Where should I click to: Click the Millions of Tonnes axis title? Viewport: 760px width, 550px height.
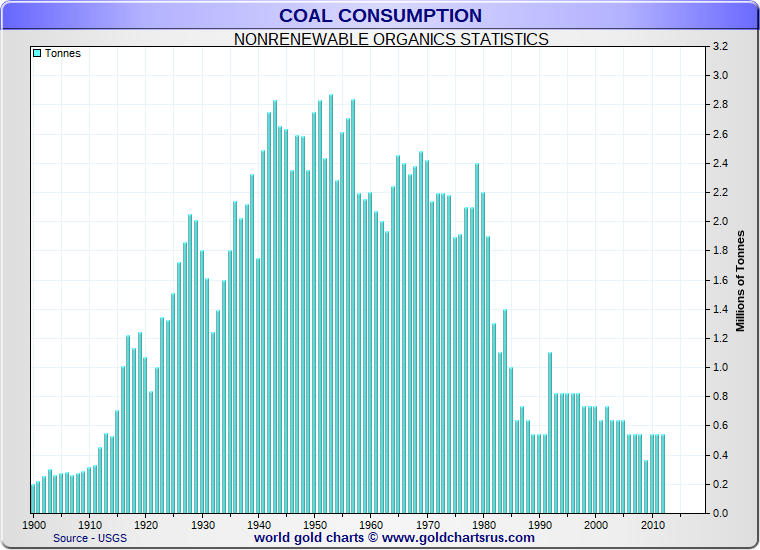[740, 281]
